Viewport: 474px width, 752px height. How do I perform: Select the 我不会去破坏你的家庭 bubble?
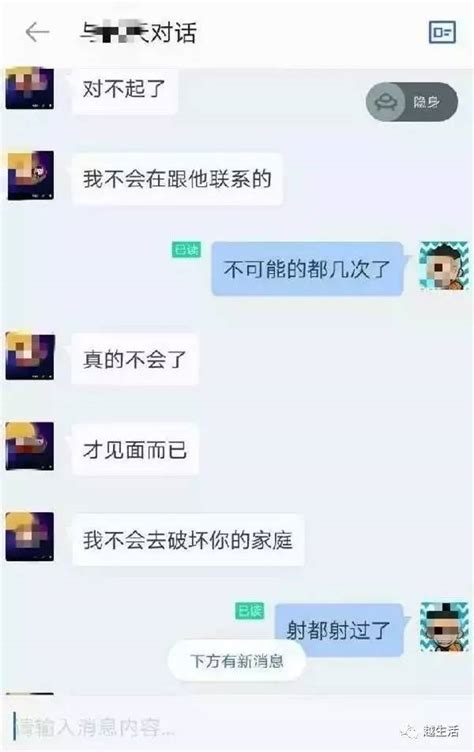pos(188,540)
